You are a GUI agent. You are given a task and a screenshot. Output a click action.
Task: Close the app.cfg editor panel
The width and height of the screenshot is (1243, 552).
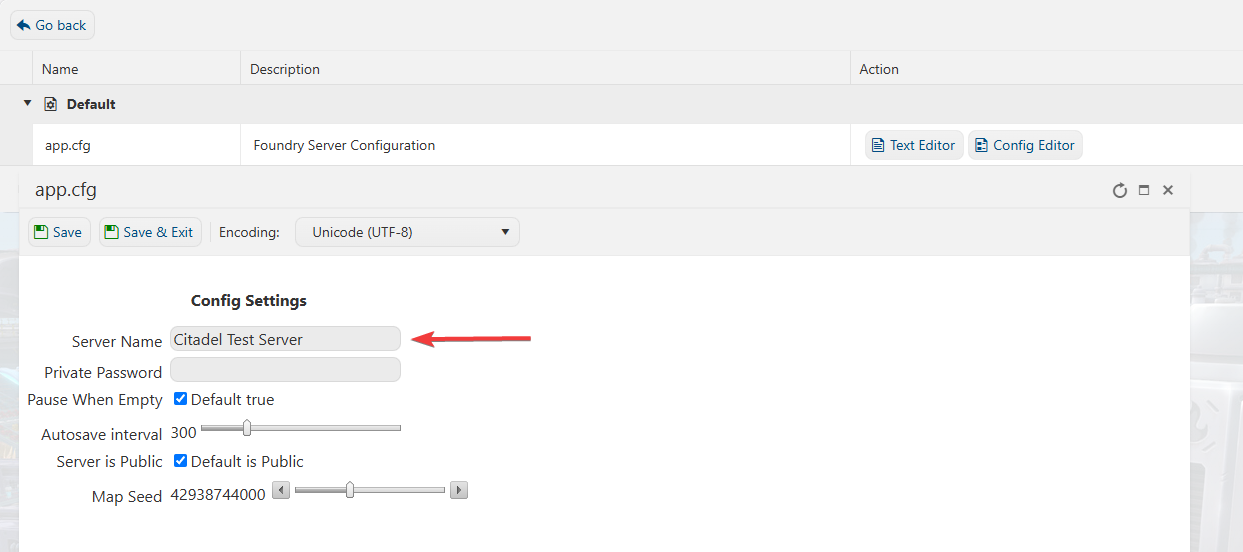point(1168,190)
